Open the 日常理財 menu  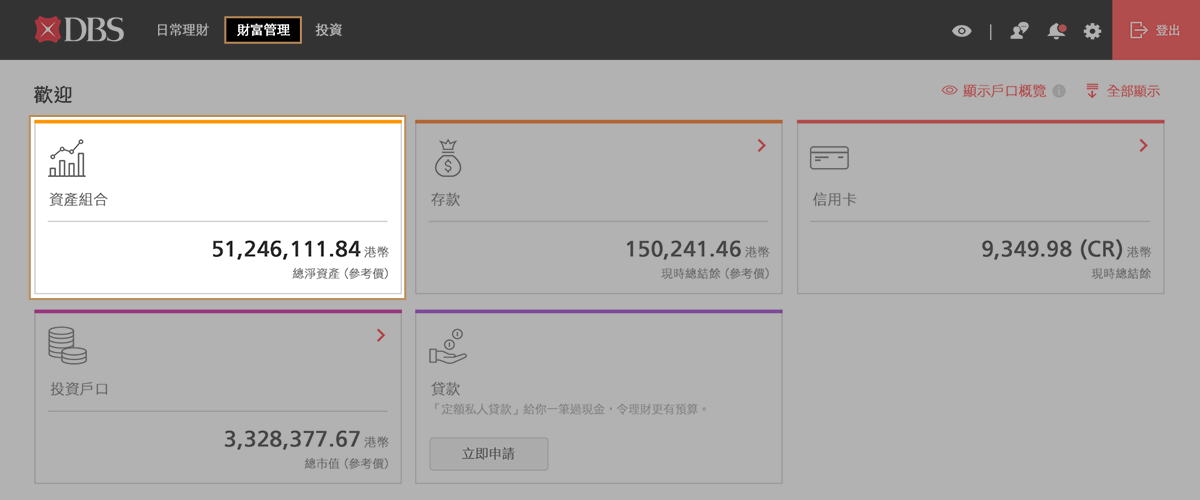tap(182, 30)
